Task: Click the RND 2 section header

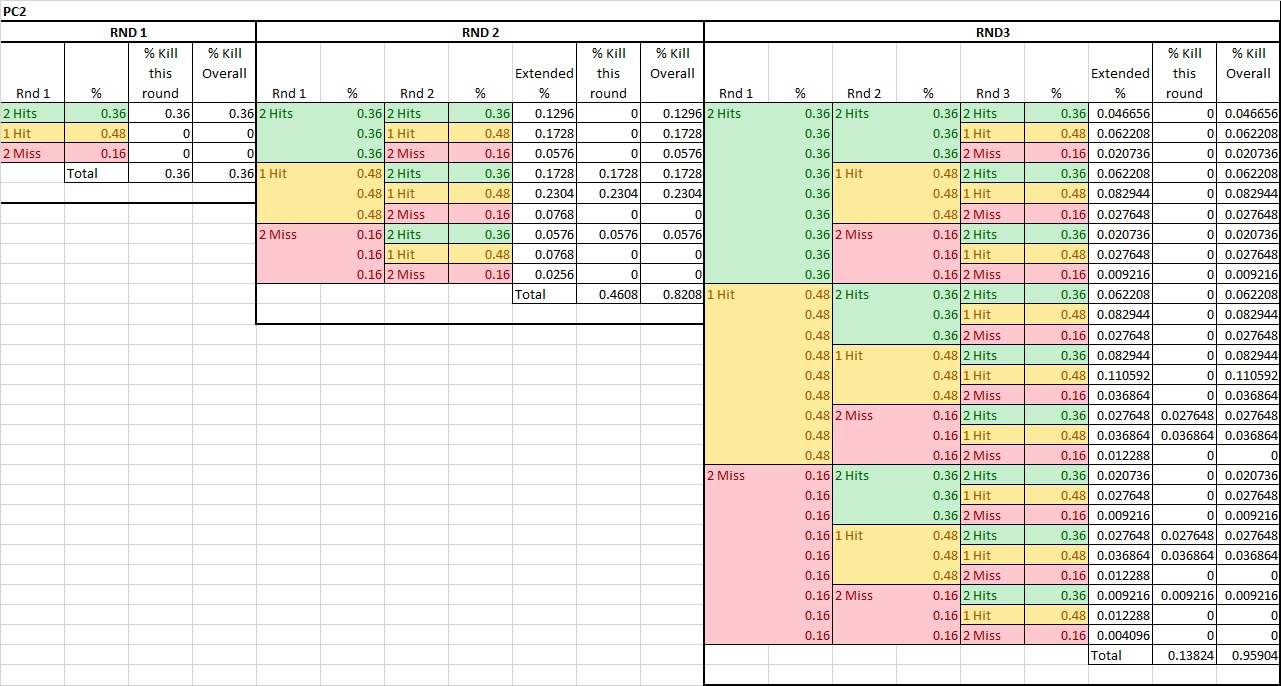Action: coord(480,32)
